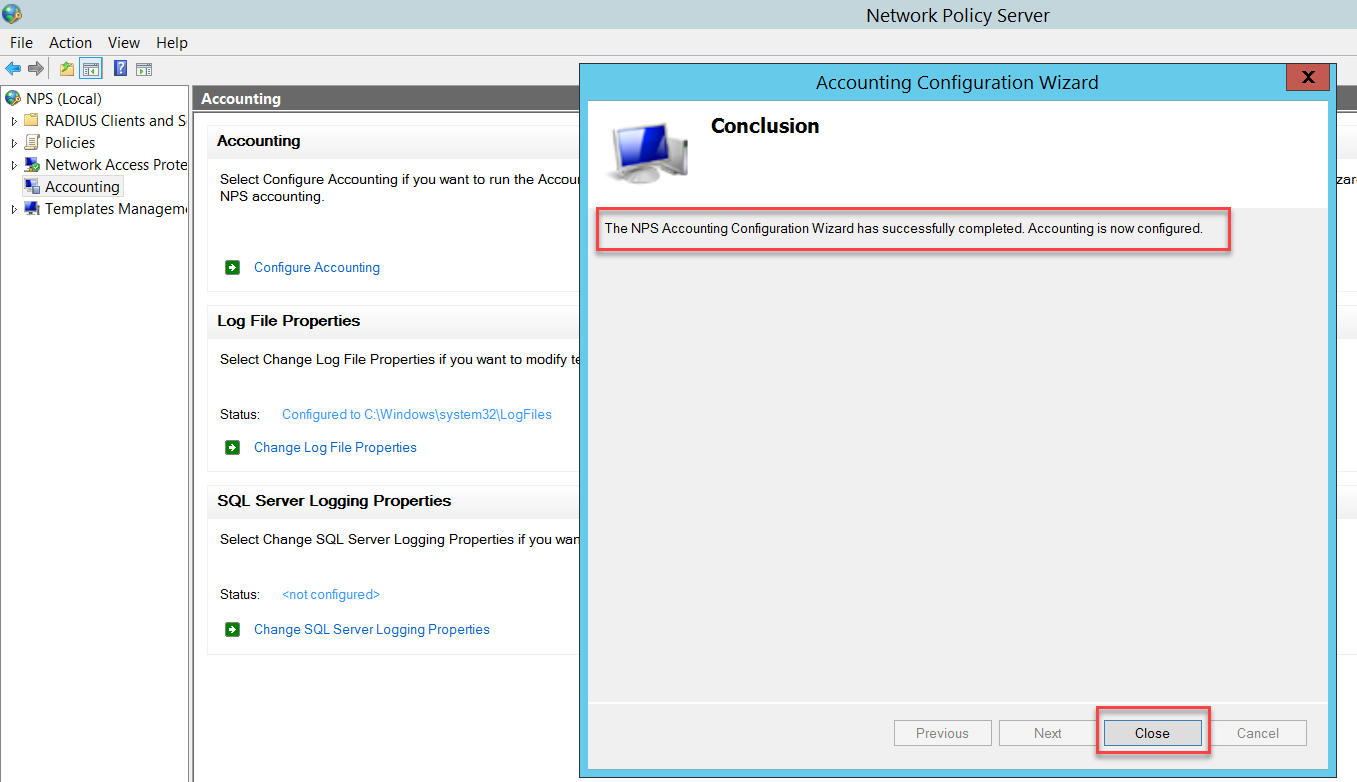
Task: Click the Up One Level folder icon
Action: click(67, 69)
